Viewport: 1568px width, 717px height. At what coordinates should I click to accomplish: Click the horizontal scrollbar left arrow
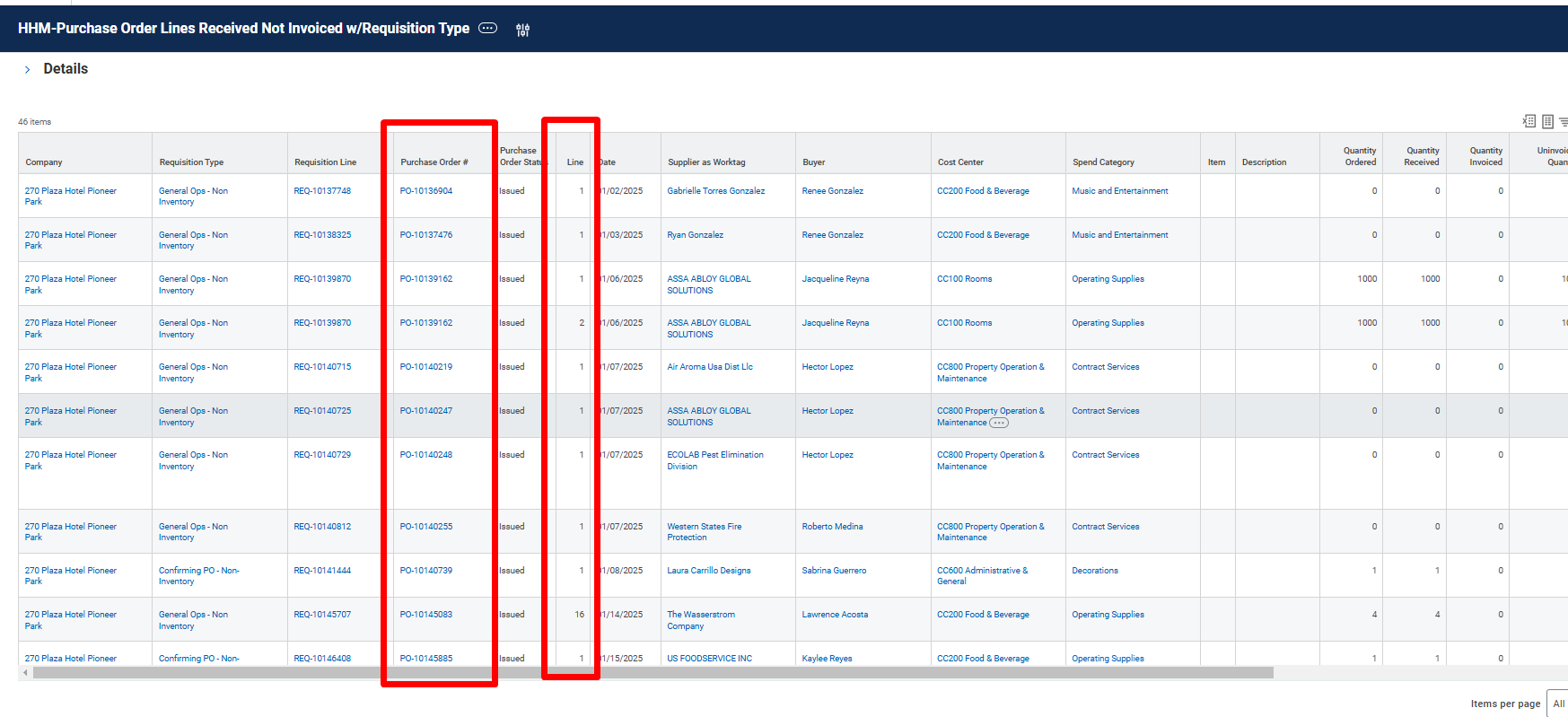click(x=25, y=672)
